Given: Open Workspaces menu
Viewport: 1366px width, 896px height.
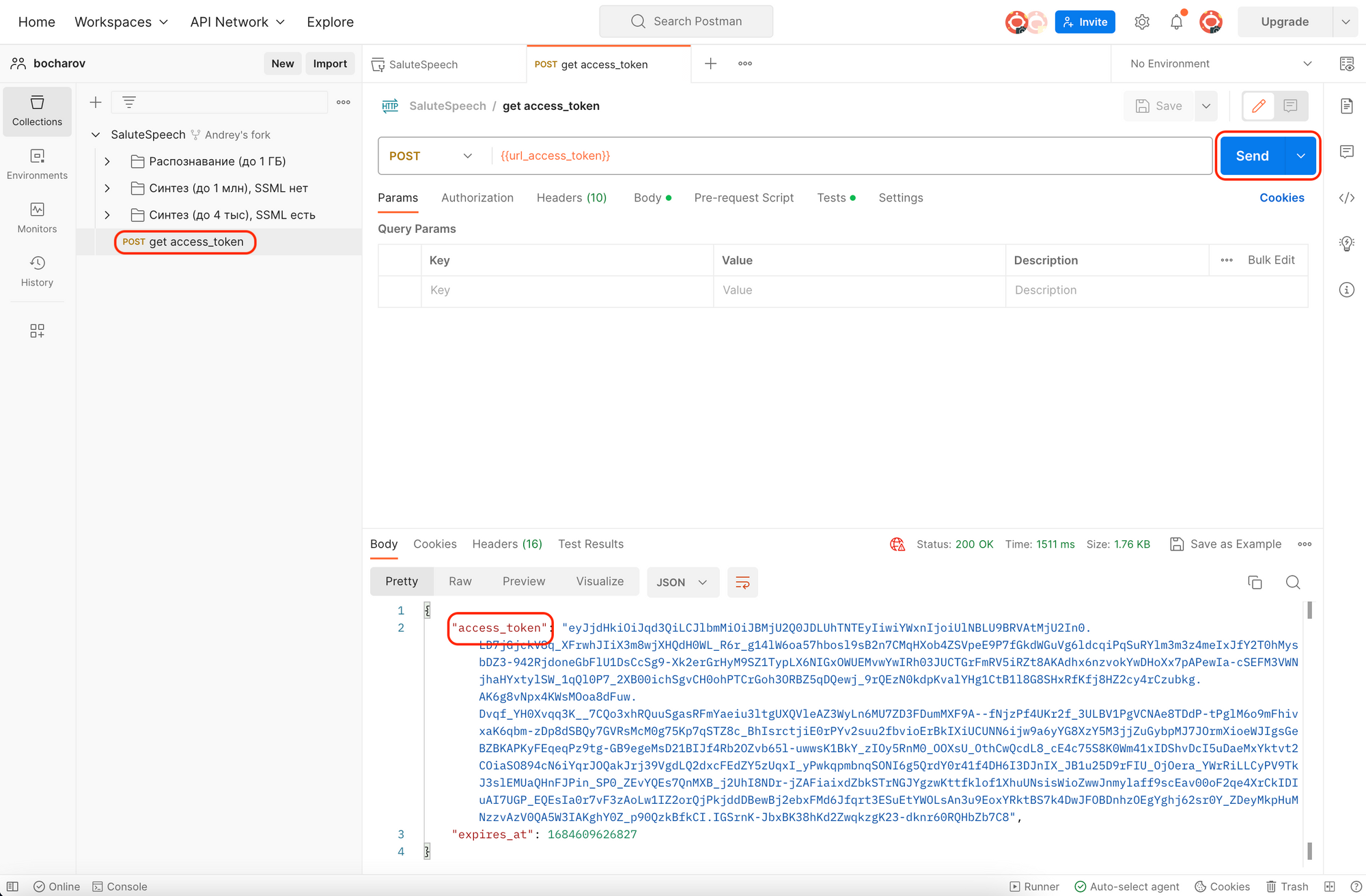Looking at the screenshot, I should [x=121, y=22].
